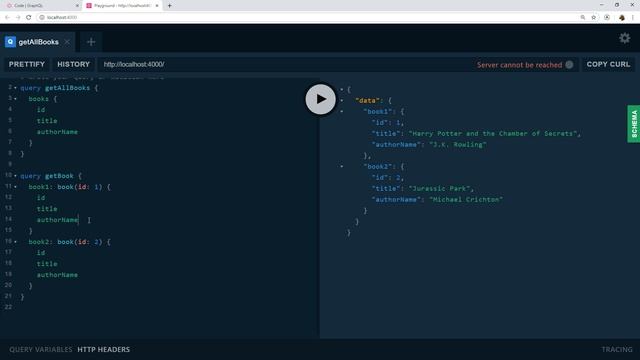Viewport: 640px width, 360px height.
Task: Collapse the query getAllBooks fold arrow
Action: 16,88
